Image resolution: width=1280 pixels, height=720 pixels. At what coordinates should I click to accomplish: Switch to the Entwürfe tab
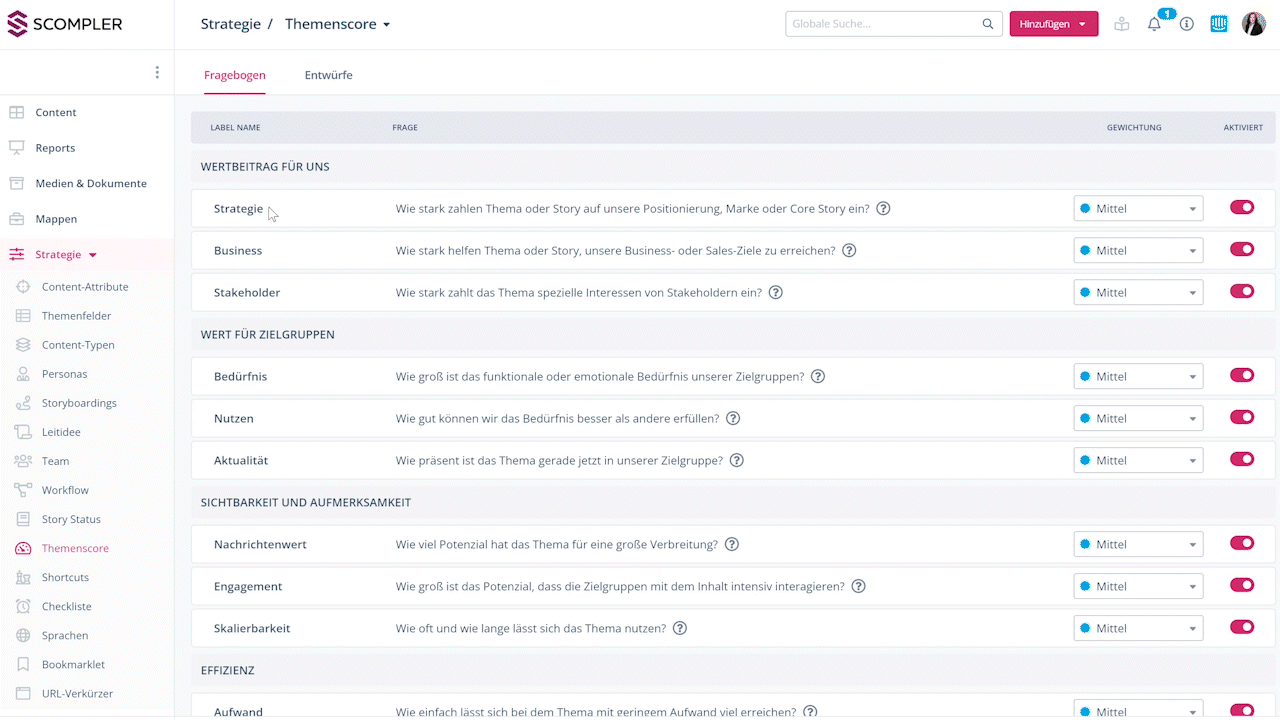328,75
